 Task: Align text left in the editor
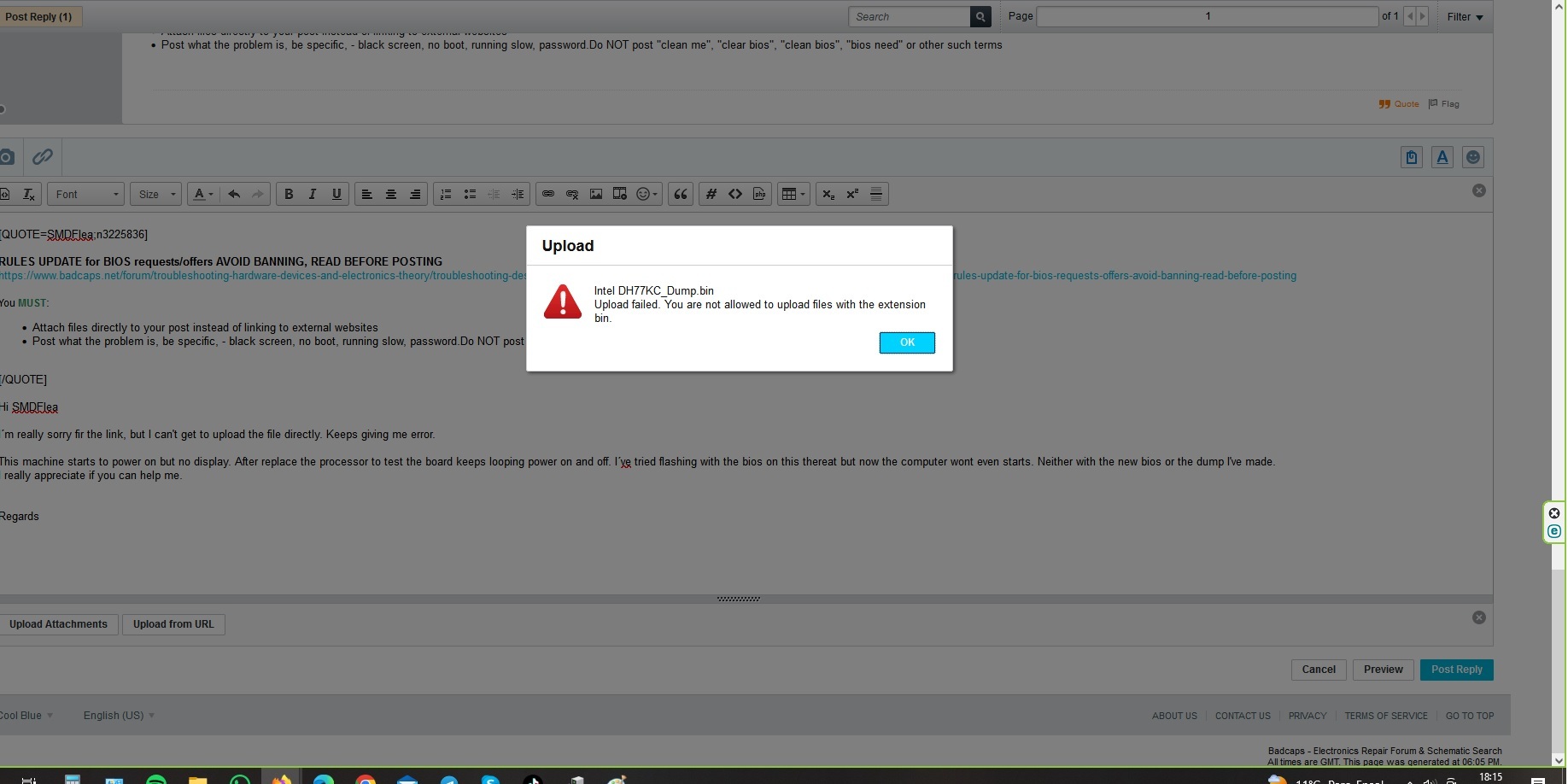point(366,195)
